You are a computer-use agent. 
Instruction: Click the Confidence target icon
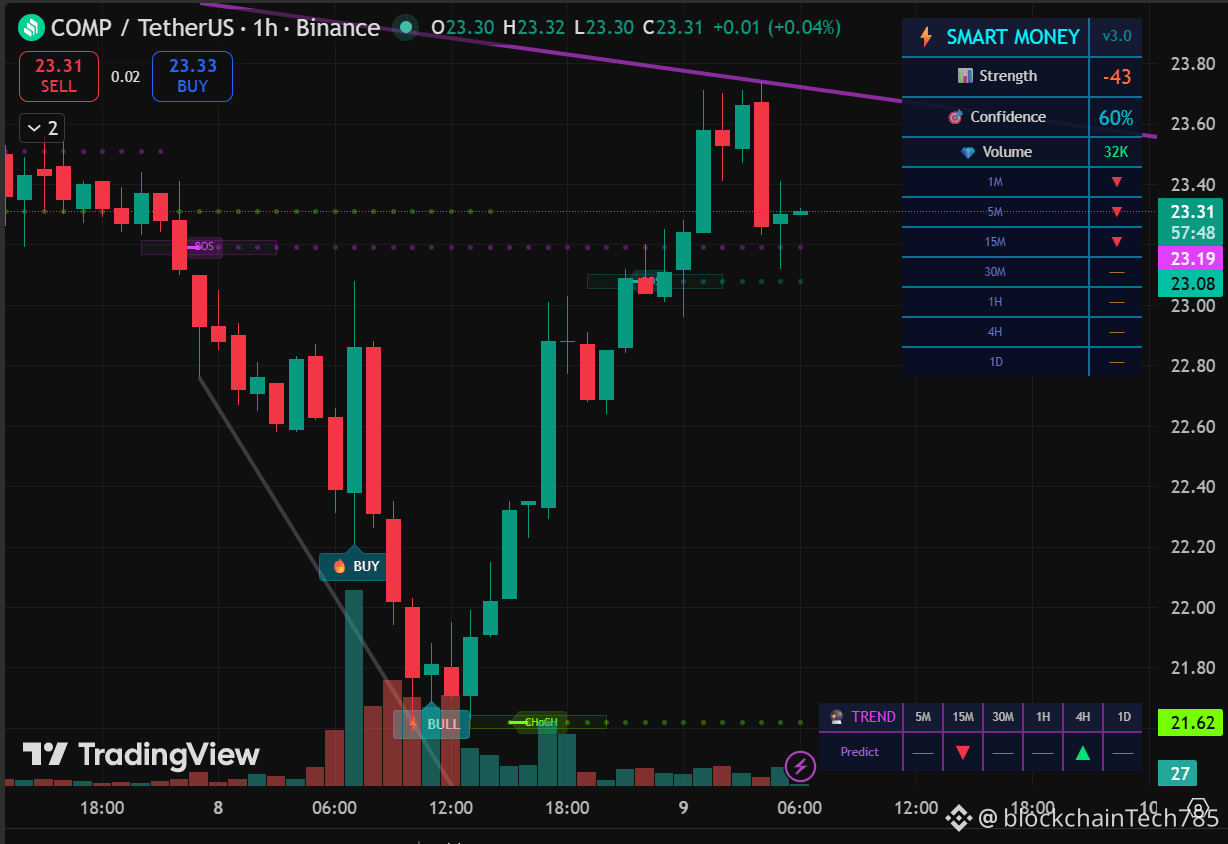point(956,117)
